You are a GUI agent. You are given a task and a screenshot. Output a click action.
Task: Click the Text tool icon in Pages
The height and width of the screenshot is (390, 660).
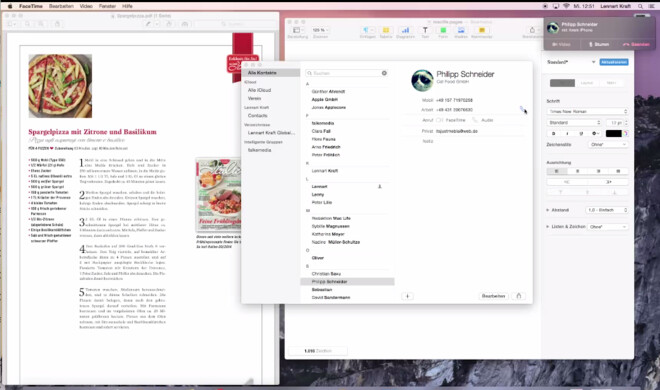[425, 30]
